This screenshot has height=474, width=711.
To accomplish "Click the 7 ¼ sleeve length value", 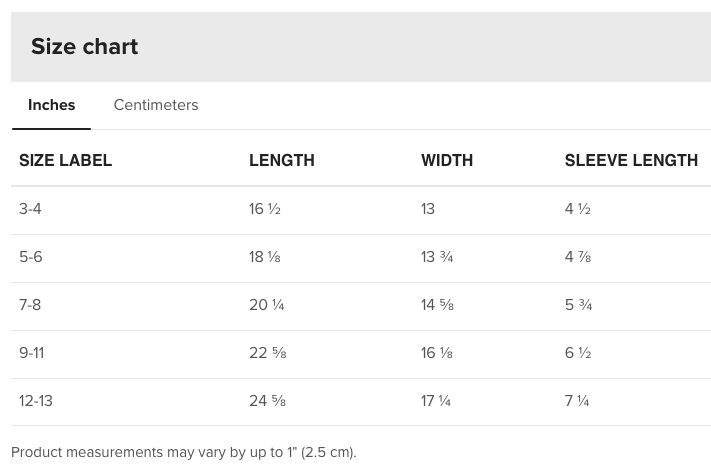I will (x=577, y=401).
